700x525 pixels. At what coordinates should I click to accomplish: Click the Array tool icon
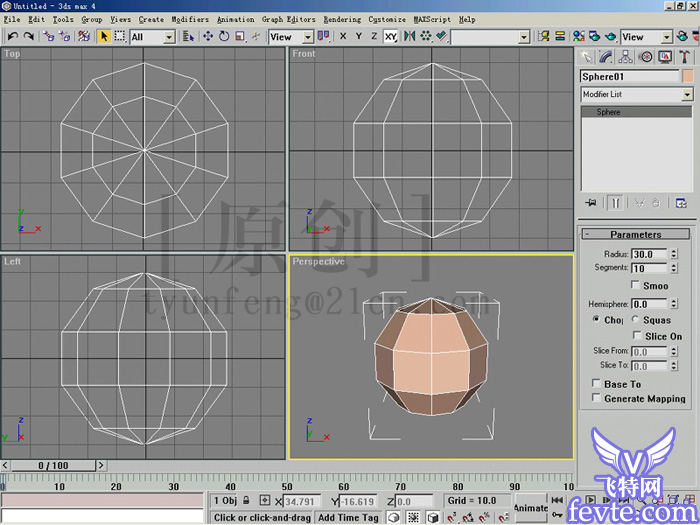[425, 36]
